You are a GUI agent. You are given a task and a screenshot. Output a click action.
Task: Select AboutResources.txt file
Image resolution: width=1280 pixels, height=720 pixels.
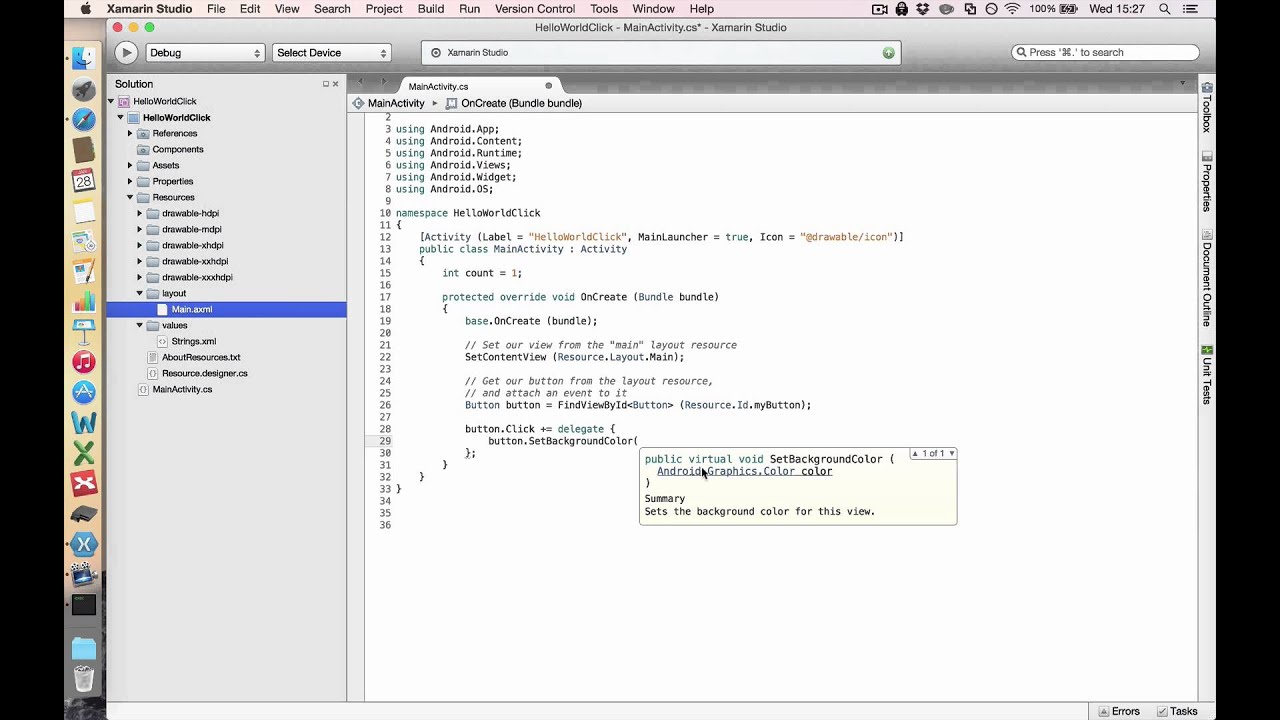click(201, 357)
